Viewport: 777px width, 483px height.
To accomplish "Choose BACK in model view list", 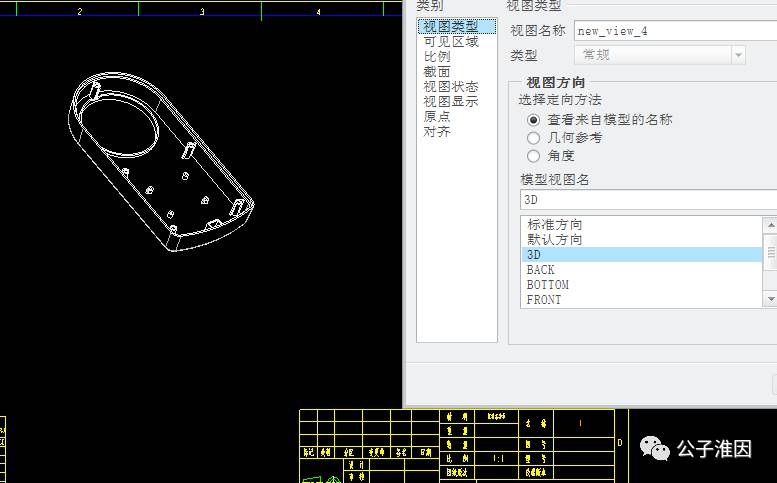I will (642, 270).
